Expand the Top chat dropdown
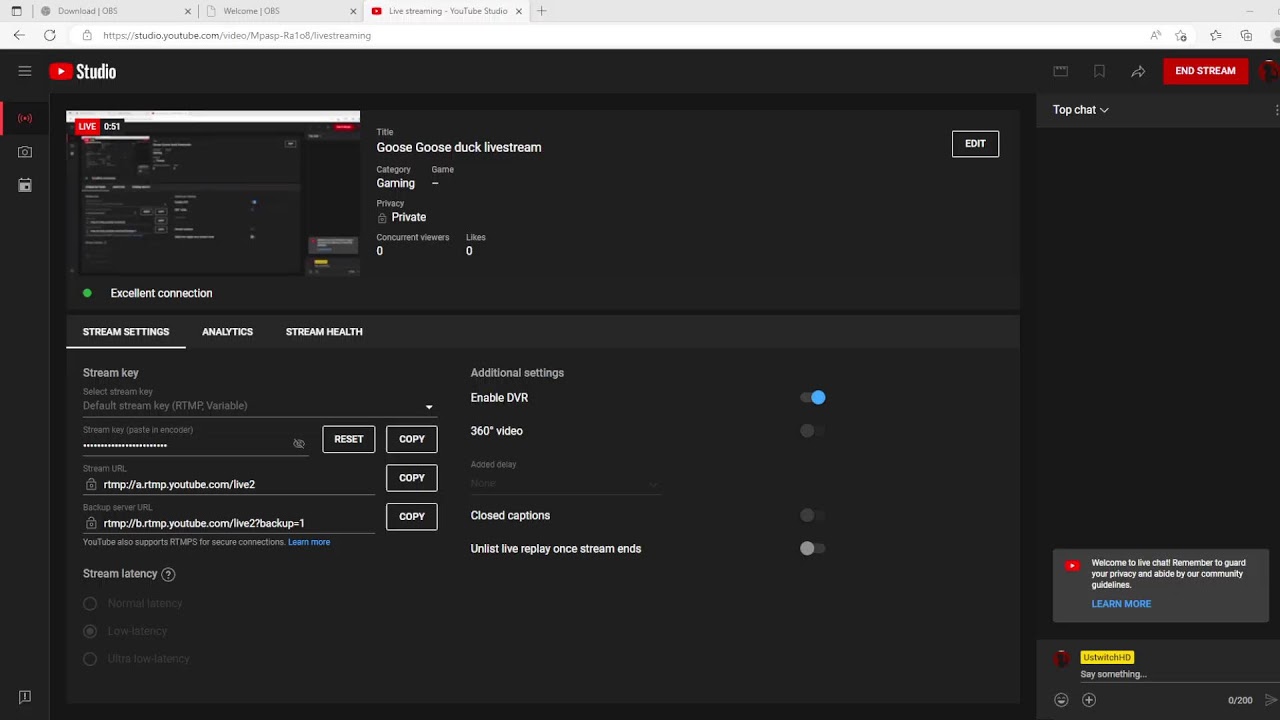The image size is (1280, 720). point(1080,110)
